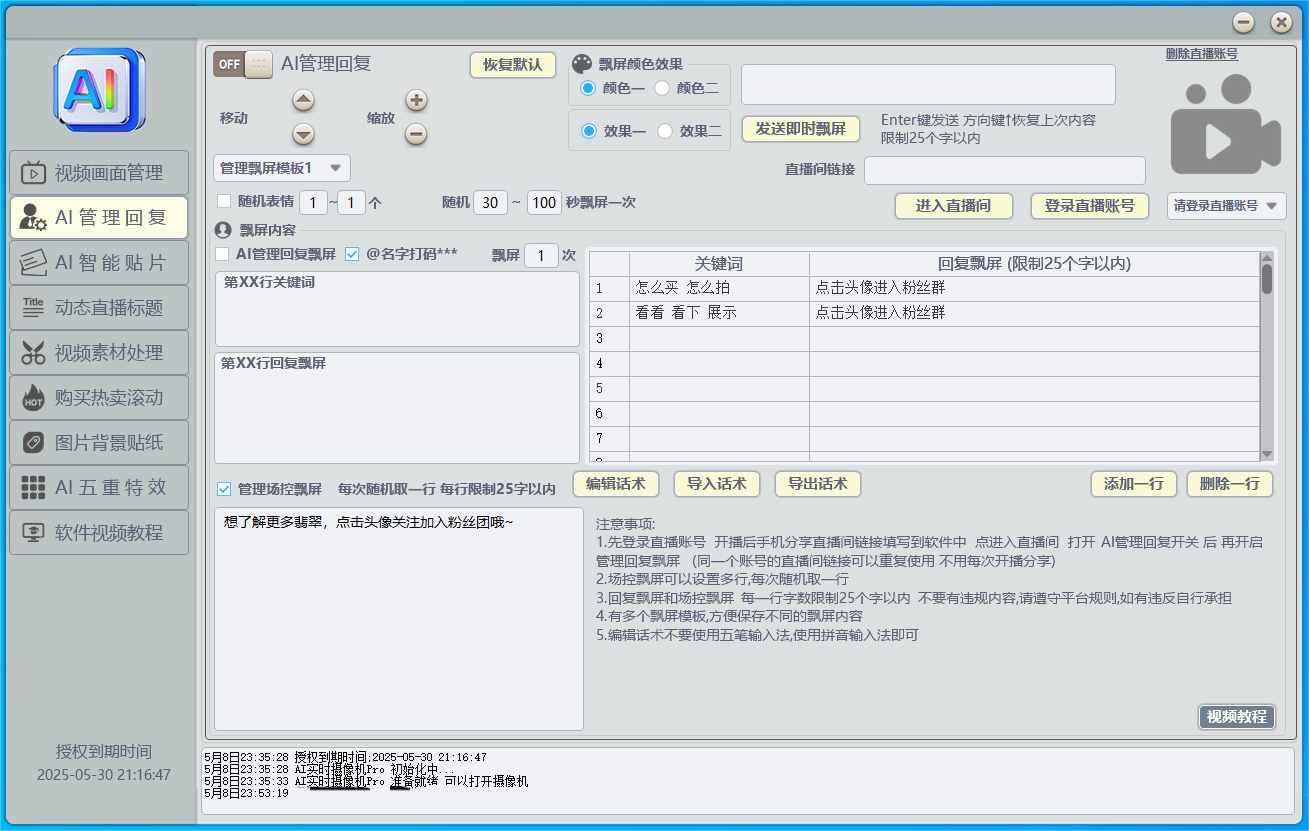Click the random emoji maximum count field
The width and height of the screenshot is (1309, 831).
(x=351, y=203)
